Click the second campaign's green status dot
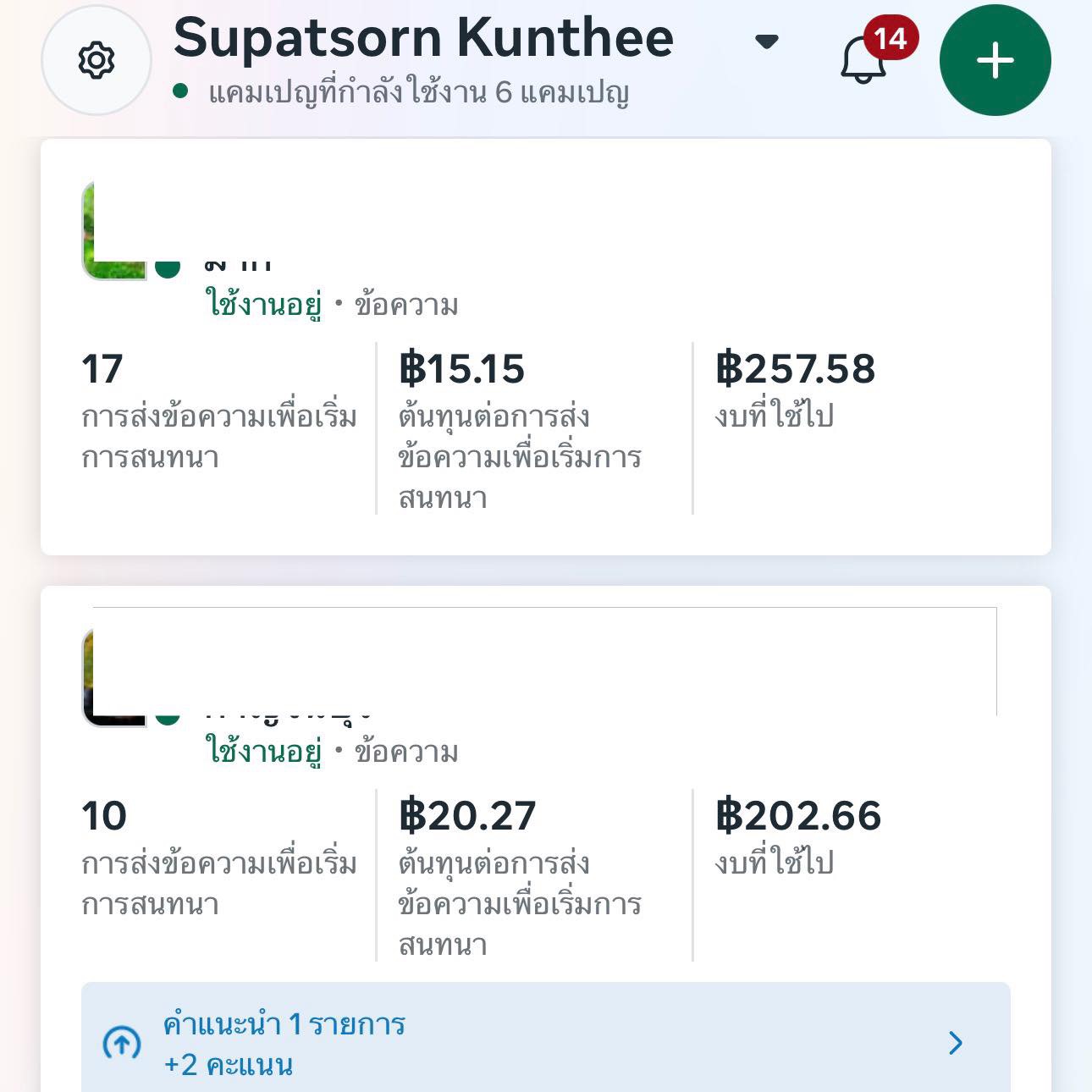1092x1092 pixels. pos(168,716)
